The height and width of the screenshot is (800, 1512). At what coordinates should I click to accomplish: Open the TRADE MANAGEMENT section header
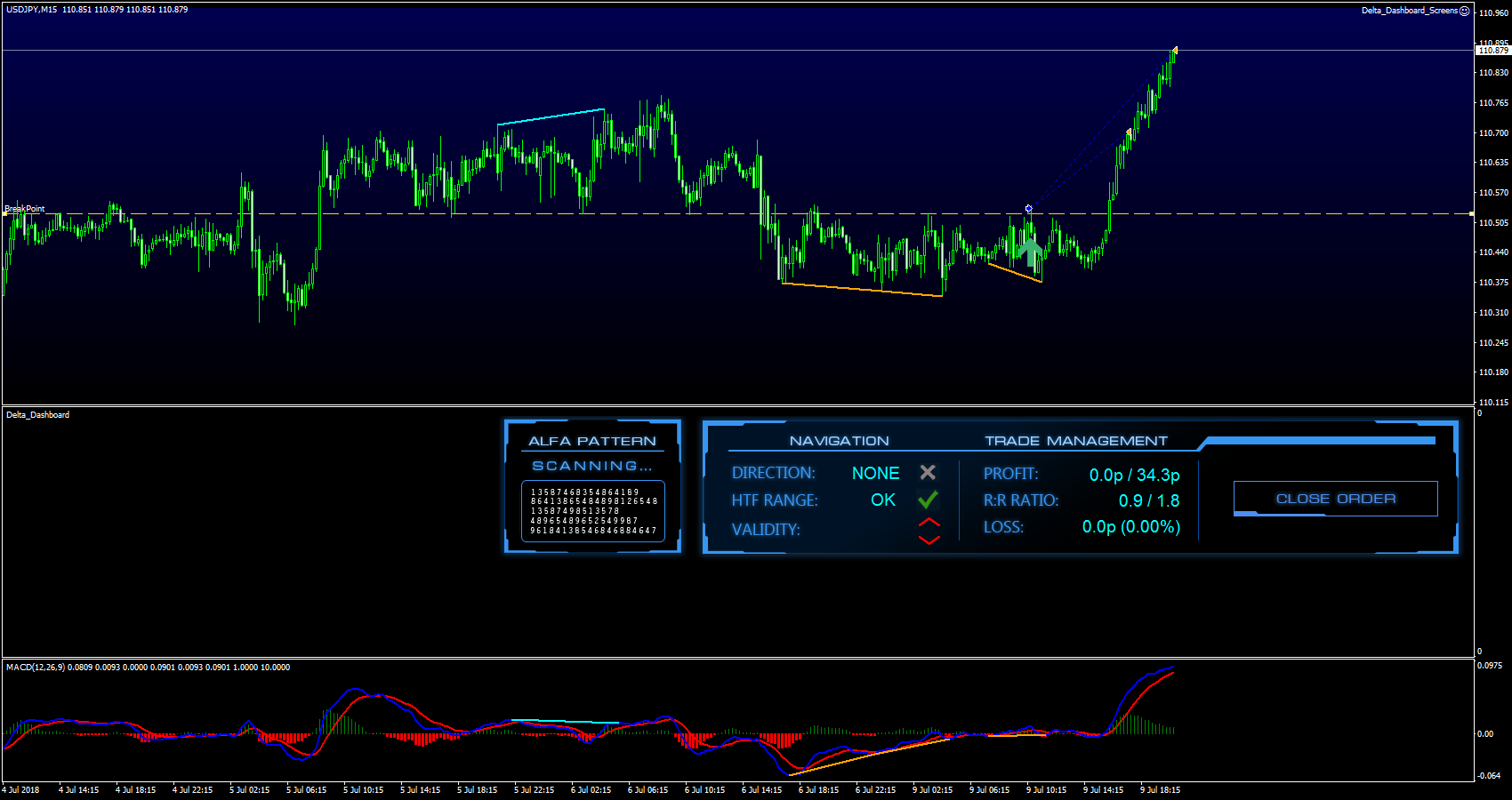(1075, 441)
